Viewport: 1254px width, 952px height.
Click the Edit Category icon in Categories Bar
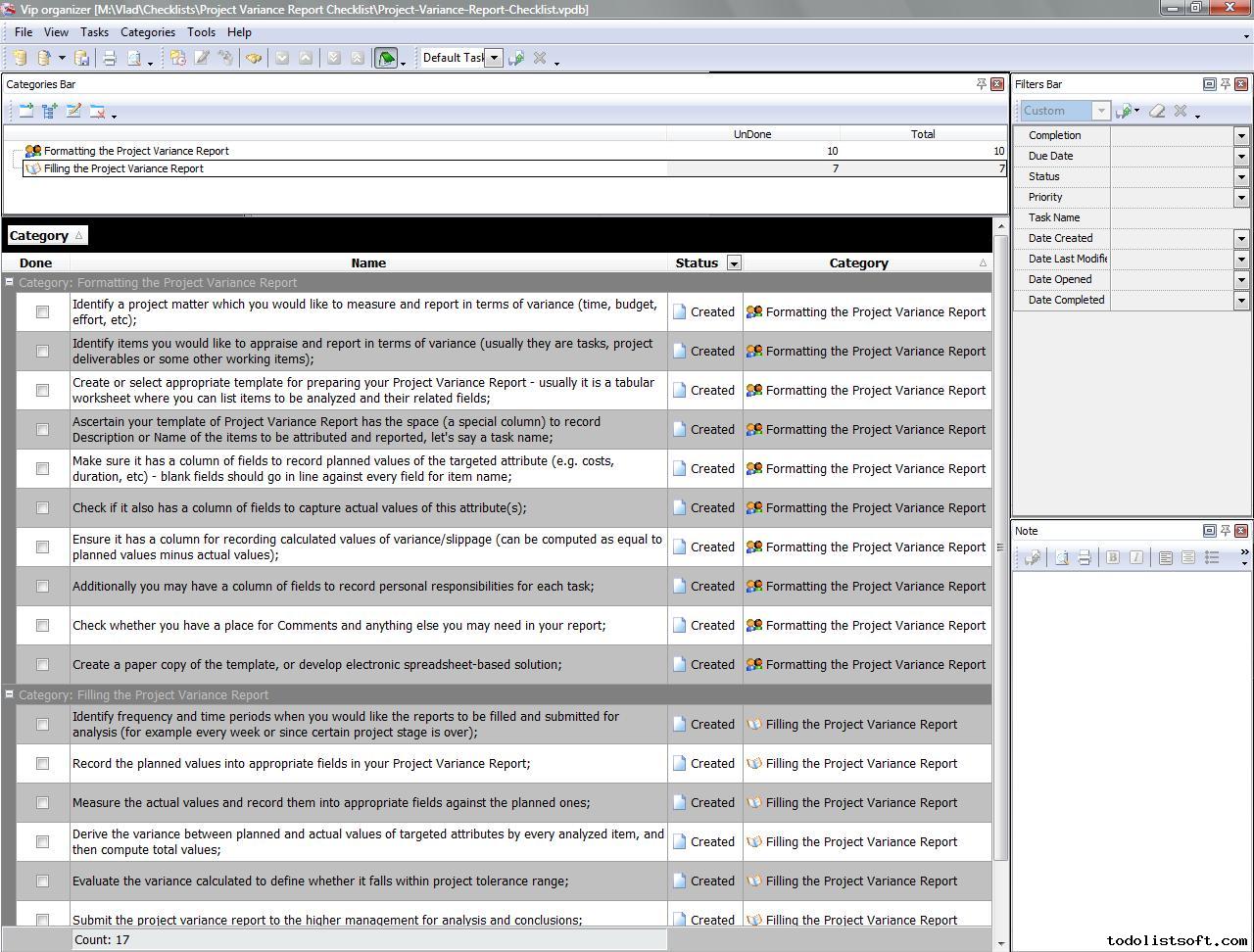[73, 112]
